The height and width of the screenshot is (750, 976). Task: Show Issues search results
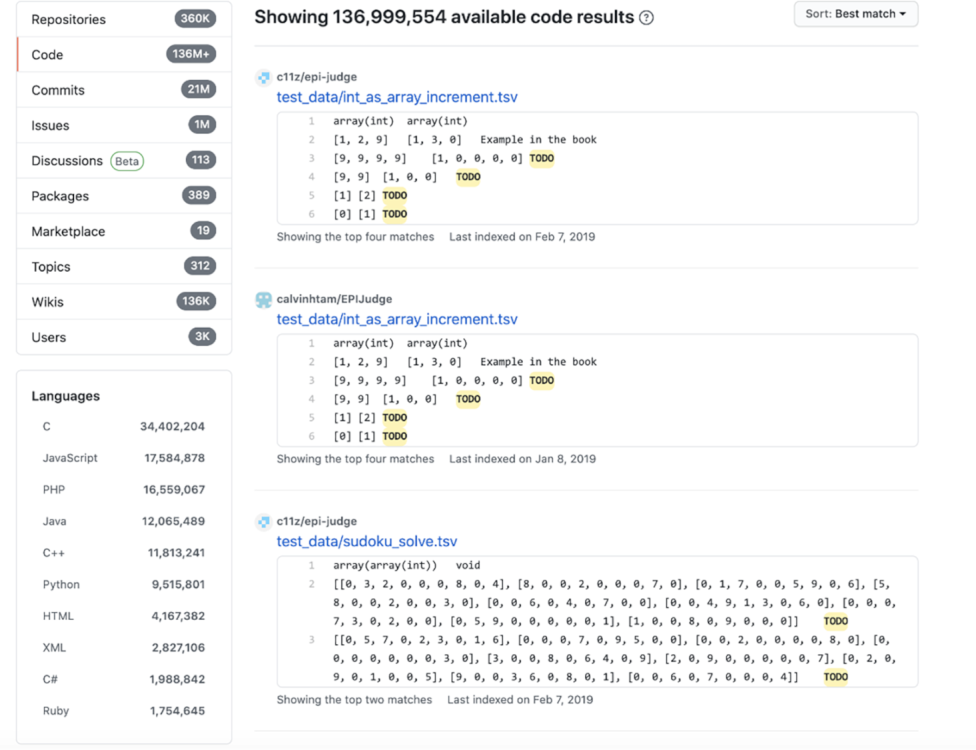tap(49, 125)
